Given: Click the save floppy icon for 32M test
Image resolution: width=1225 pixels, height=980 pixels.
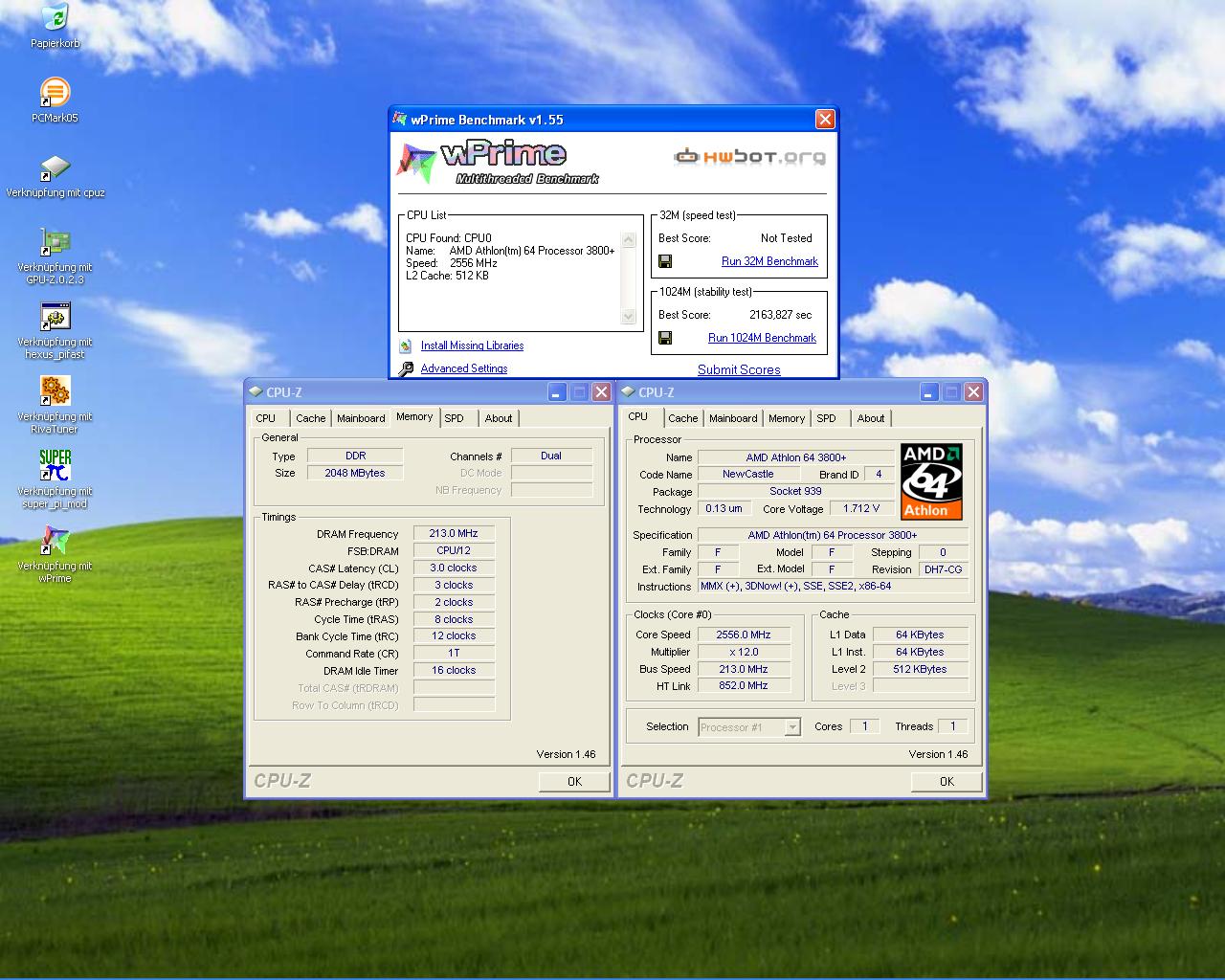Looking at the screenshot, I should pos(665,261).
